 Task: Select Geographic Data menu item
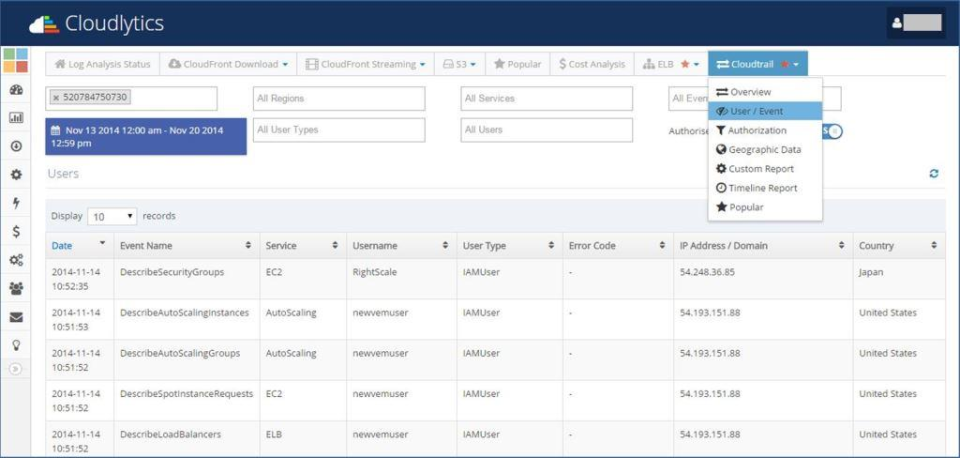(x=765, y=149)
